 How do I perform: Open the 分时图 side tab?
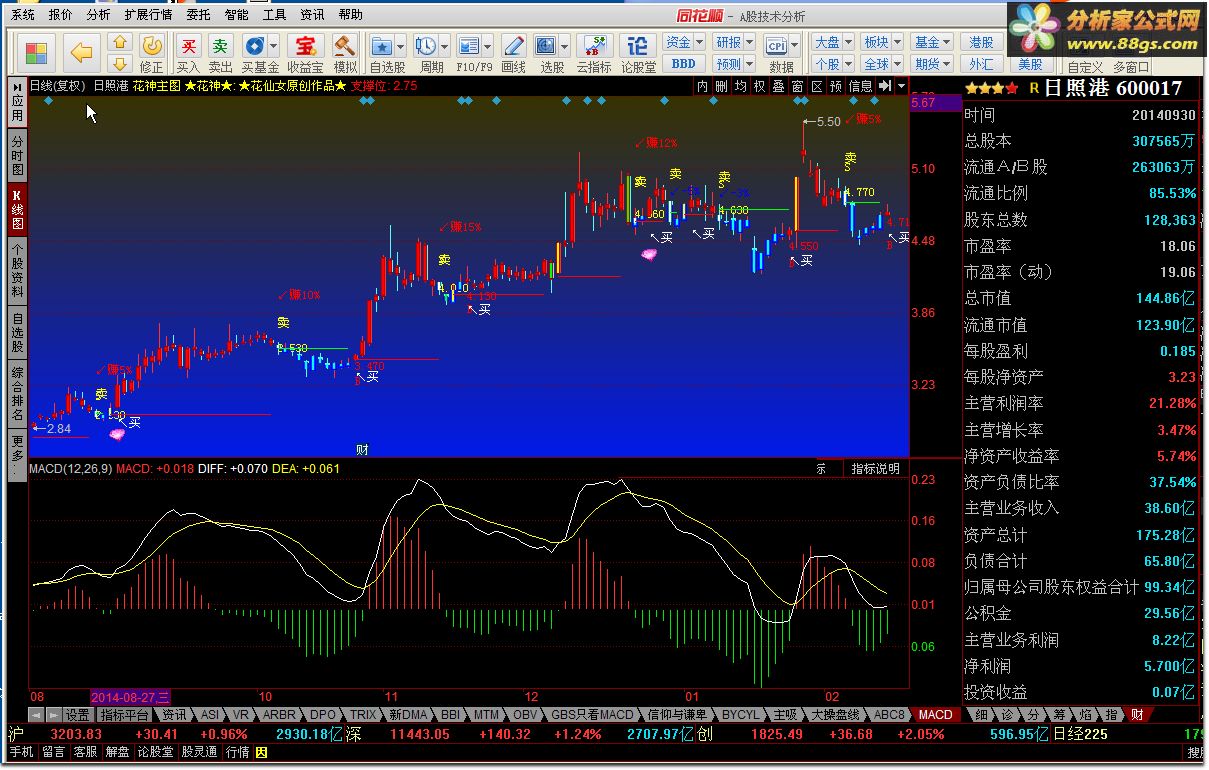17,155
